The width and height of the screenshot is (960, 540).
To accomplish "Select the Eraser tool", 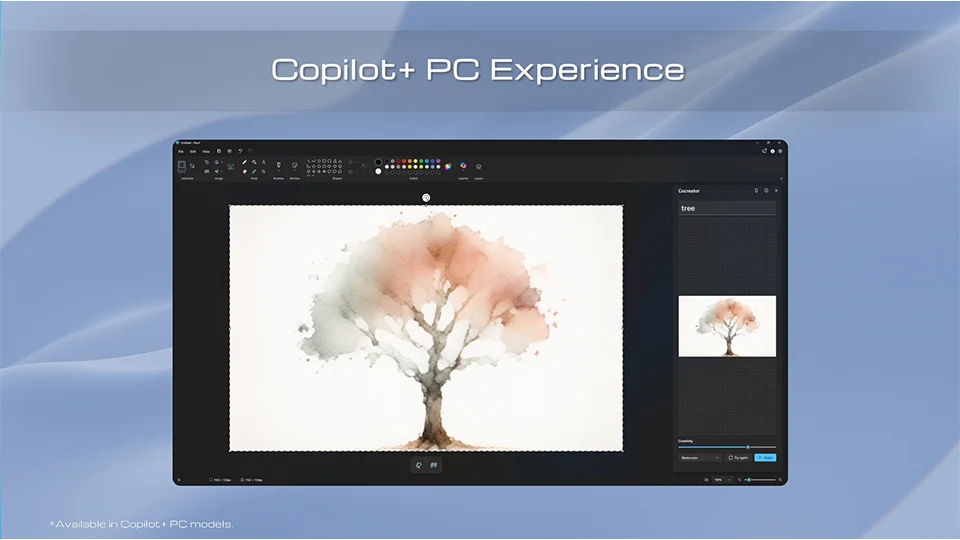I will (244, 171).
